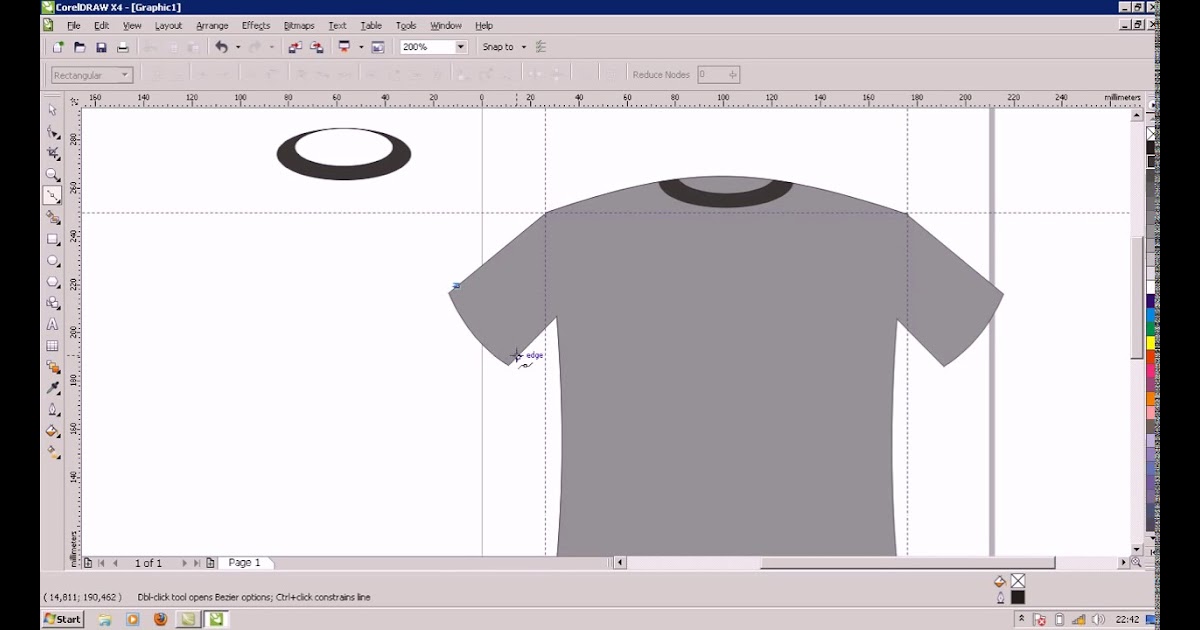Select the Crop tool

click(x=53, y=153)
